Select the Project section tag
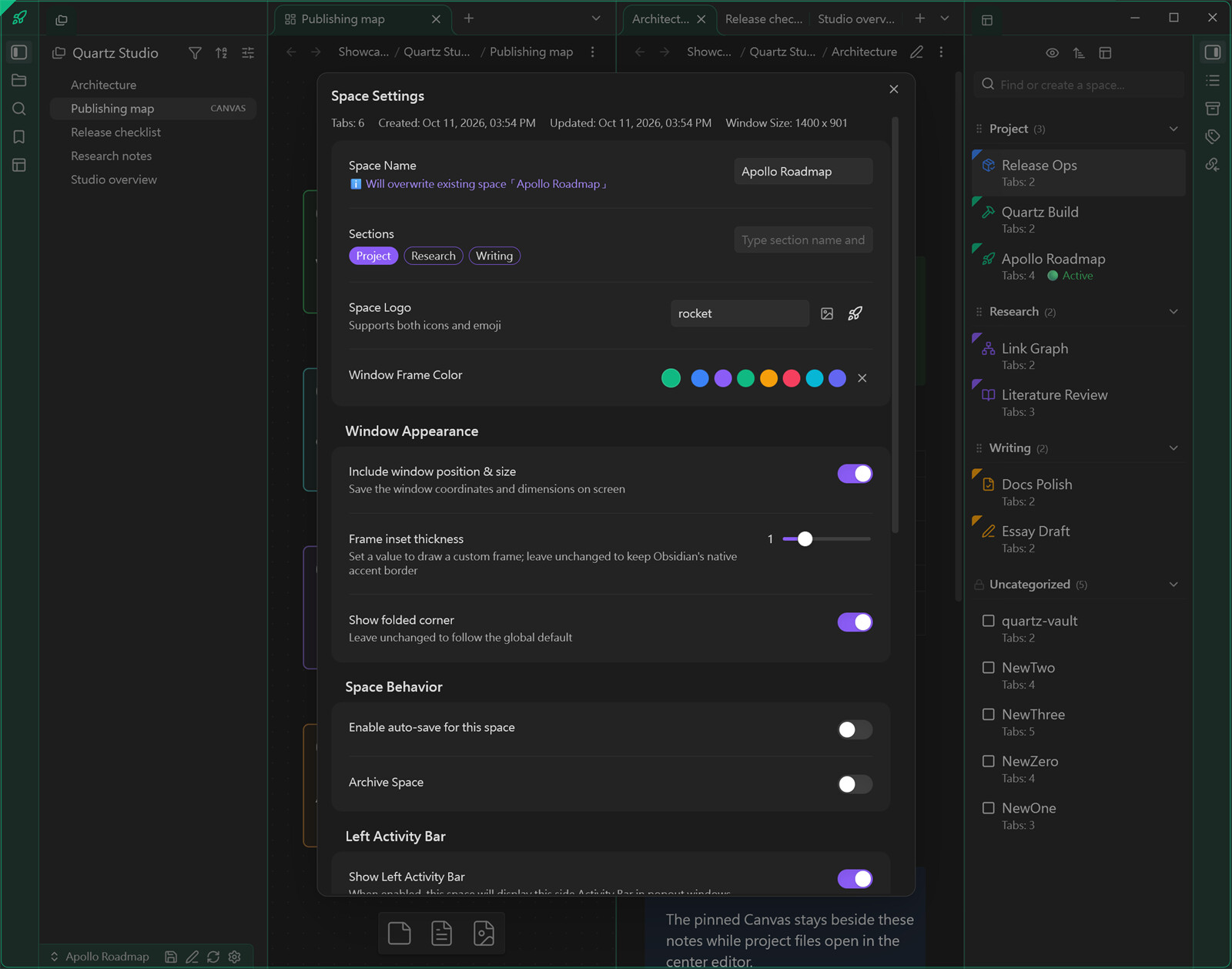Screen dimensions: 1232x969 (x=373, y=256)
